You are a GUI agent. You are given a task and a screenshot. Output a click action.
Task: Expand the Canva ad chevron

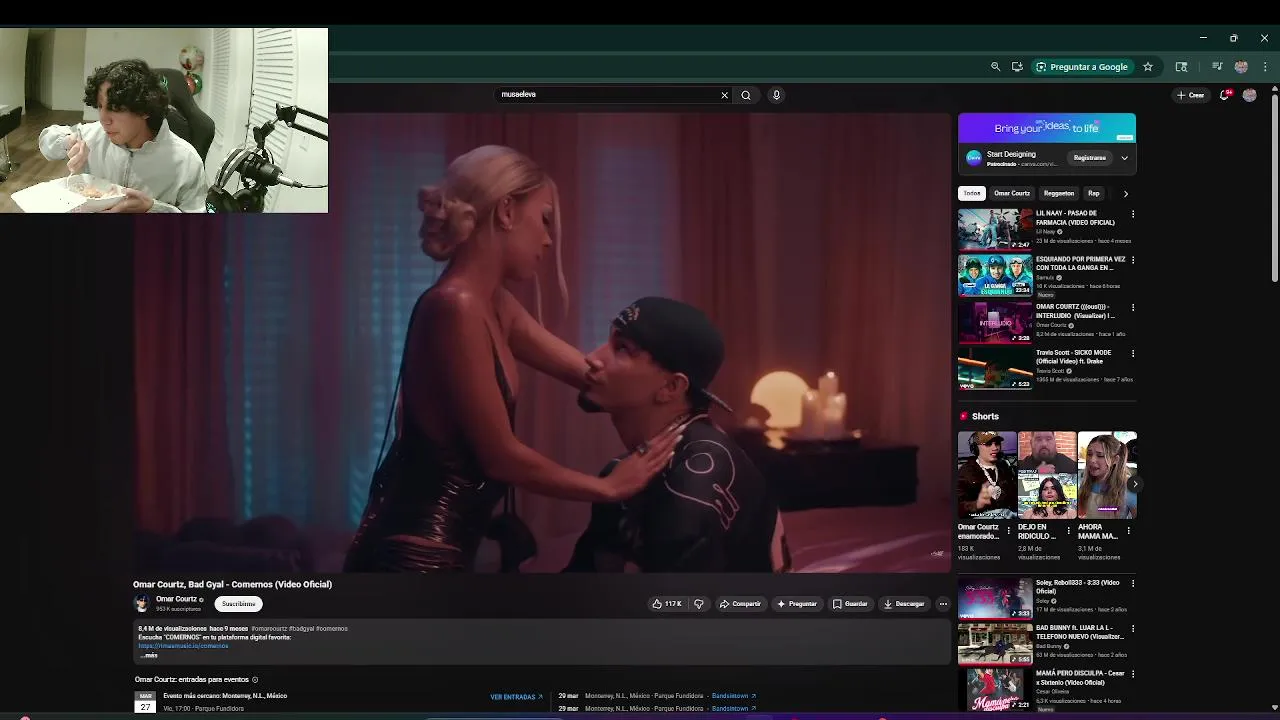1124,158
